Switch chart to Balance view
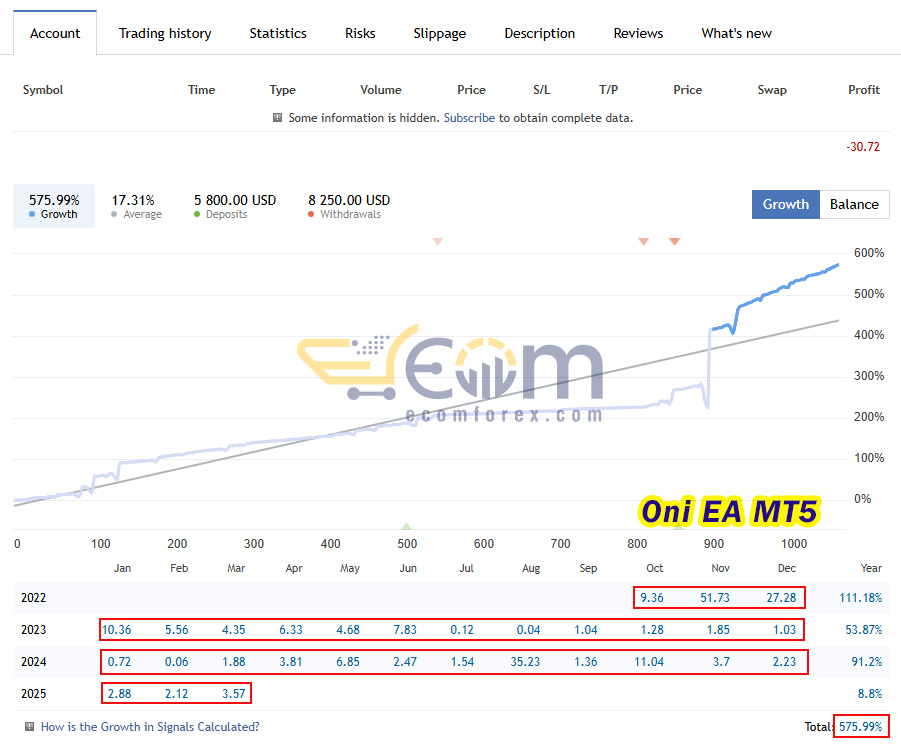901x745 pixels. pos(854,204)
